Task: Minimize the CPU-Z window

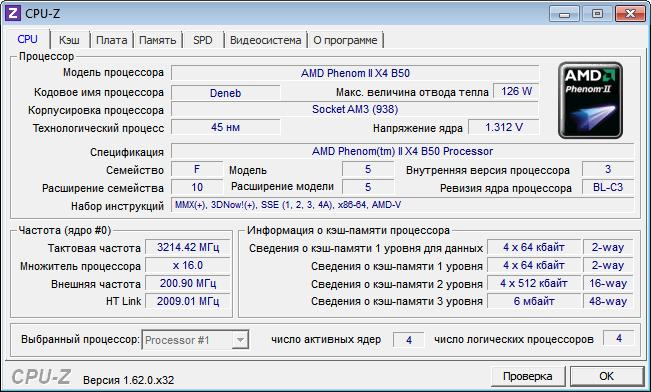Action: pyautogui.click(x=564, y=14)
